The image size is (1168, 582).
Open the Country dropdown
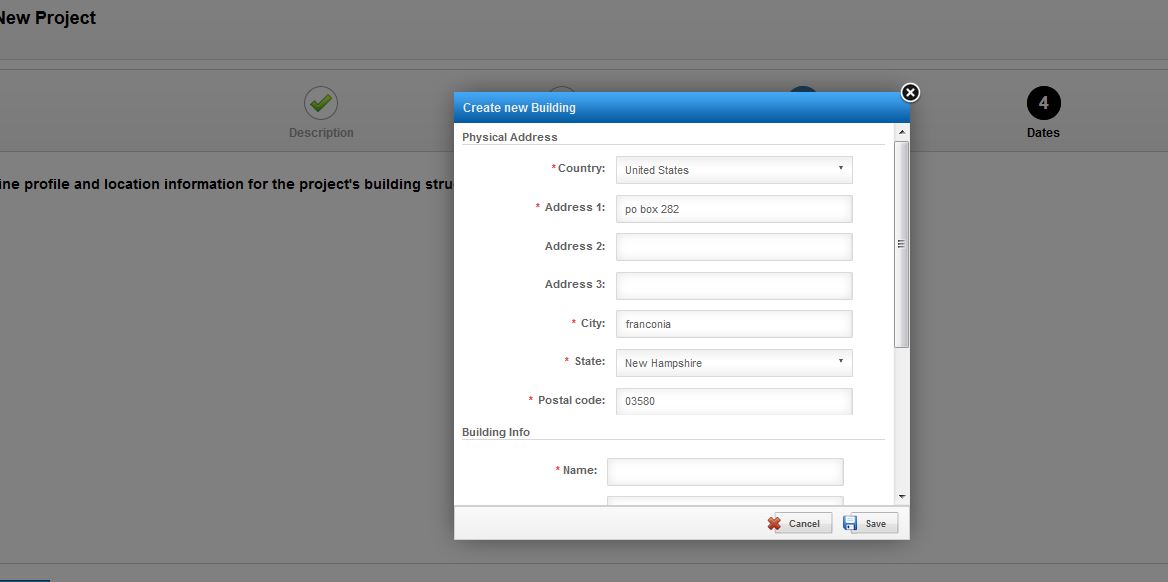[x=734, y=170]
